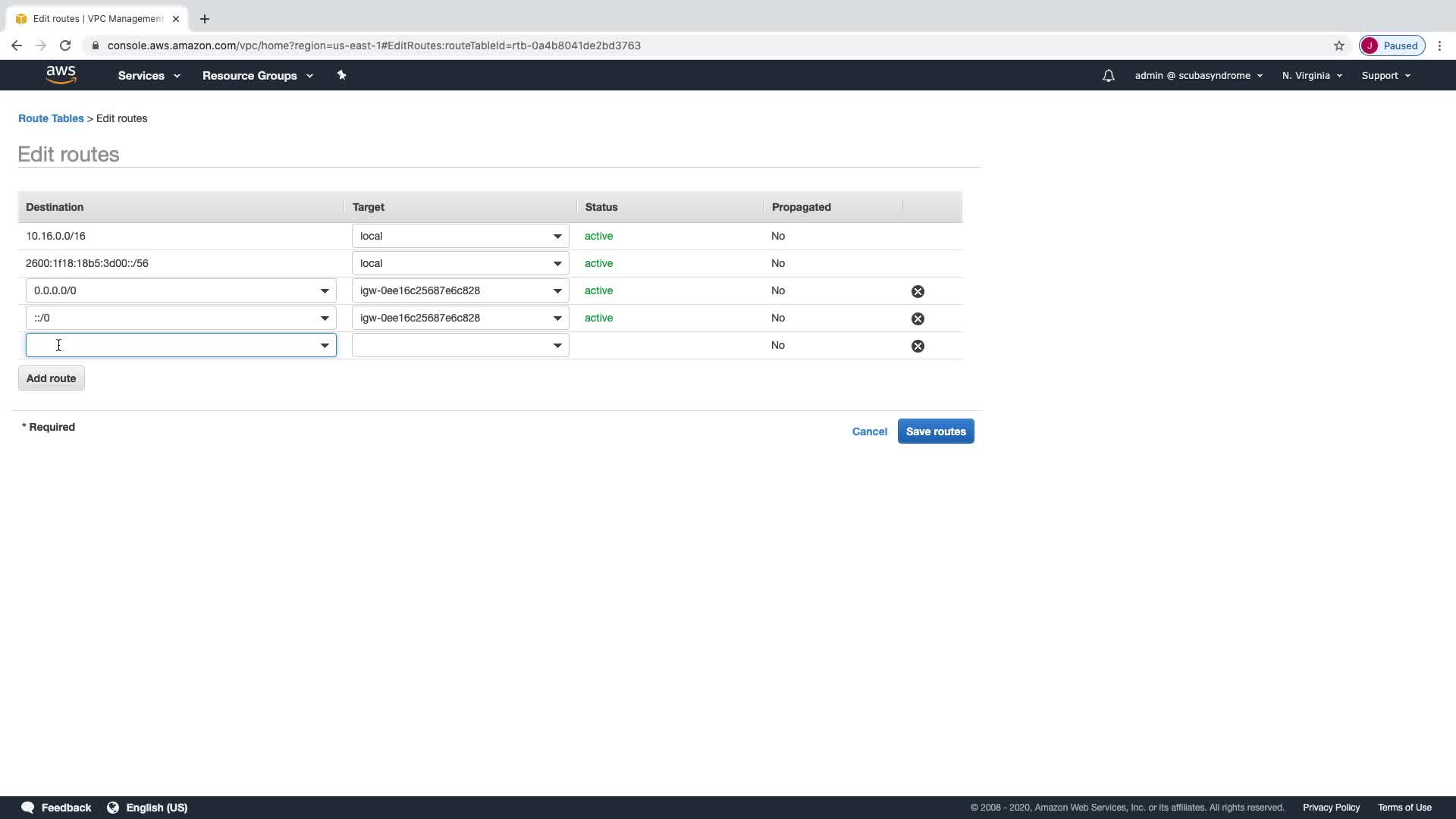Open Resource Groups menu
The width and height of the screenshot is (1456, 819).
(x=257, y=76)
